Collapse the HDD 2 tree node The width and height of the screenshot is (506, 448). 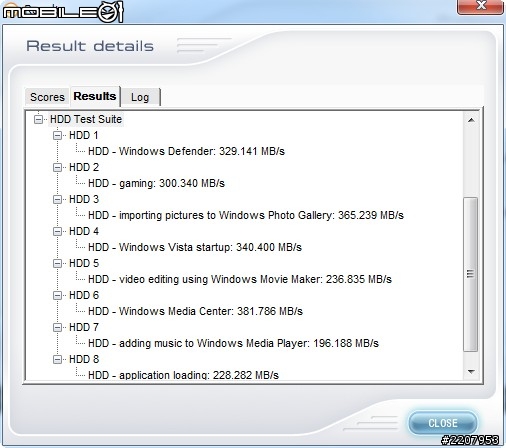coord(57,167)
